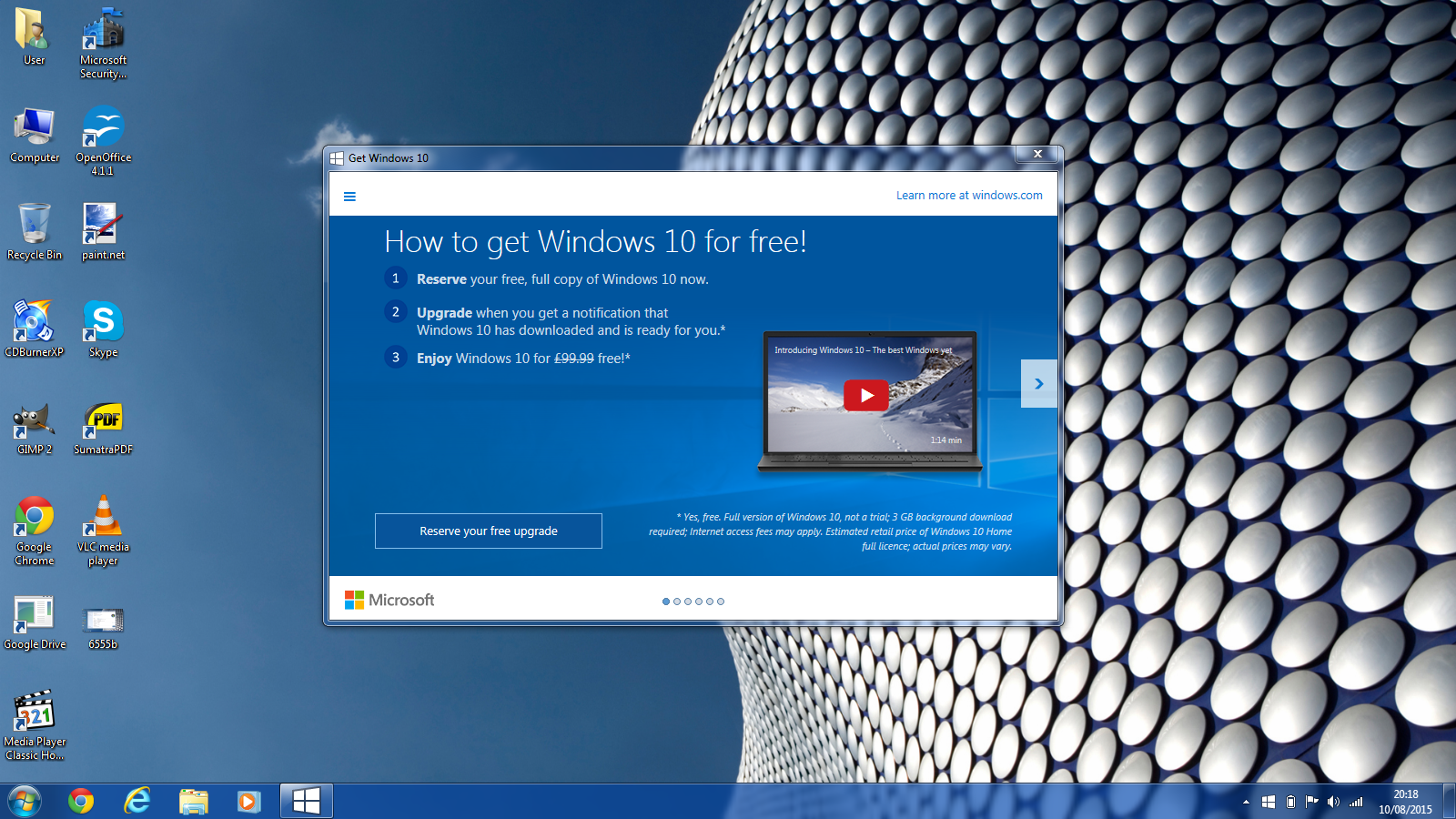Open Action Center flag icon
Viewport: 1456px width, 819px height.
pyautogui.click(x=1311, y=803)
